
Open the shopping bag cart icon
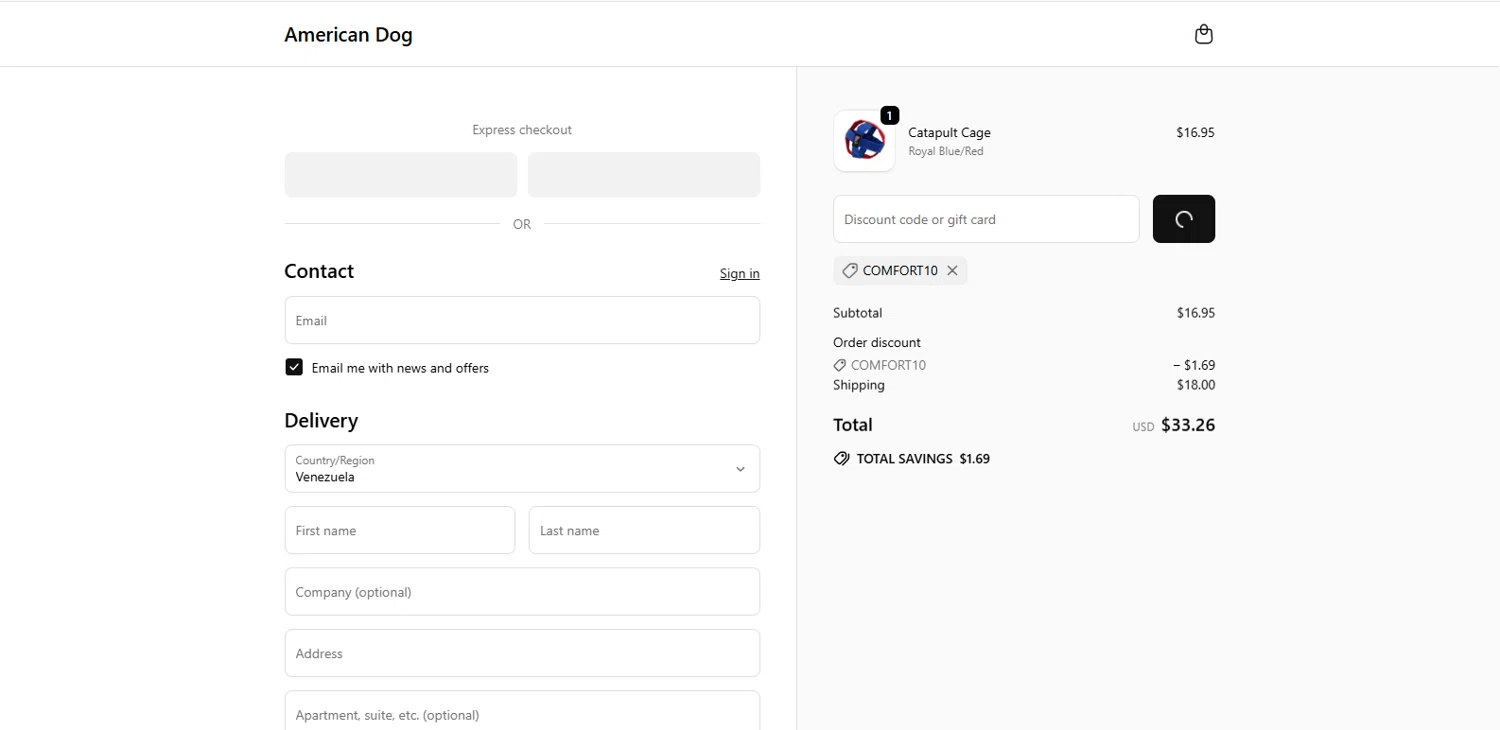tap(1204, 34)
